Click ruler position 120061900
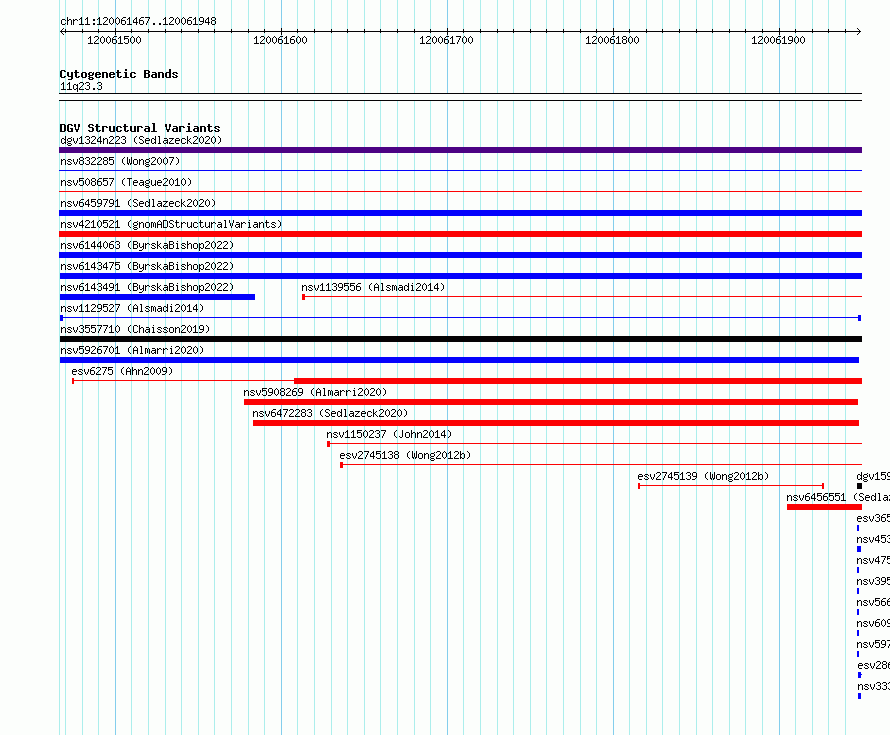Image resolution: width=890 pixels, height=735 pixels. (x=778, y=40)
